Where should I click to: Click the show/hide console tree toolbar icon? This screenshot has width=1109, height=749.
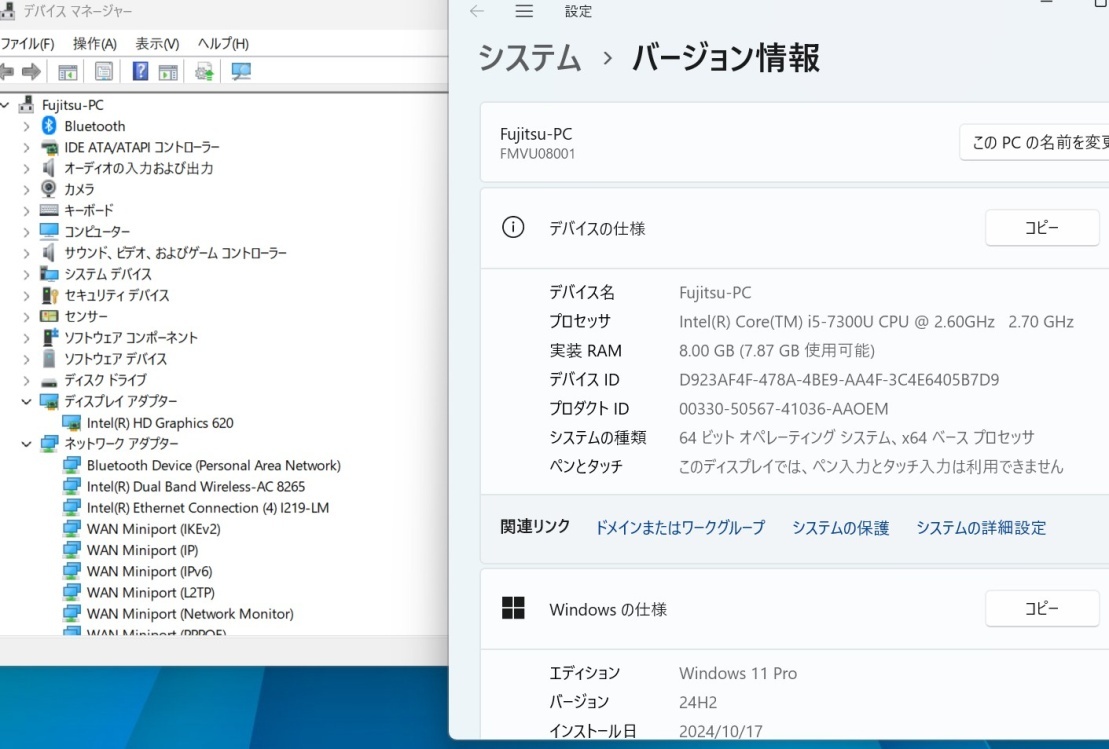(x=68, y=71)
